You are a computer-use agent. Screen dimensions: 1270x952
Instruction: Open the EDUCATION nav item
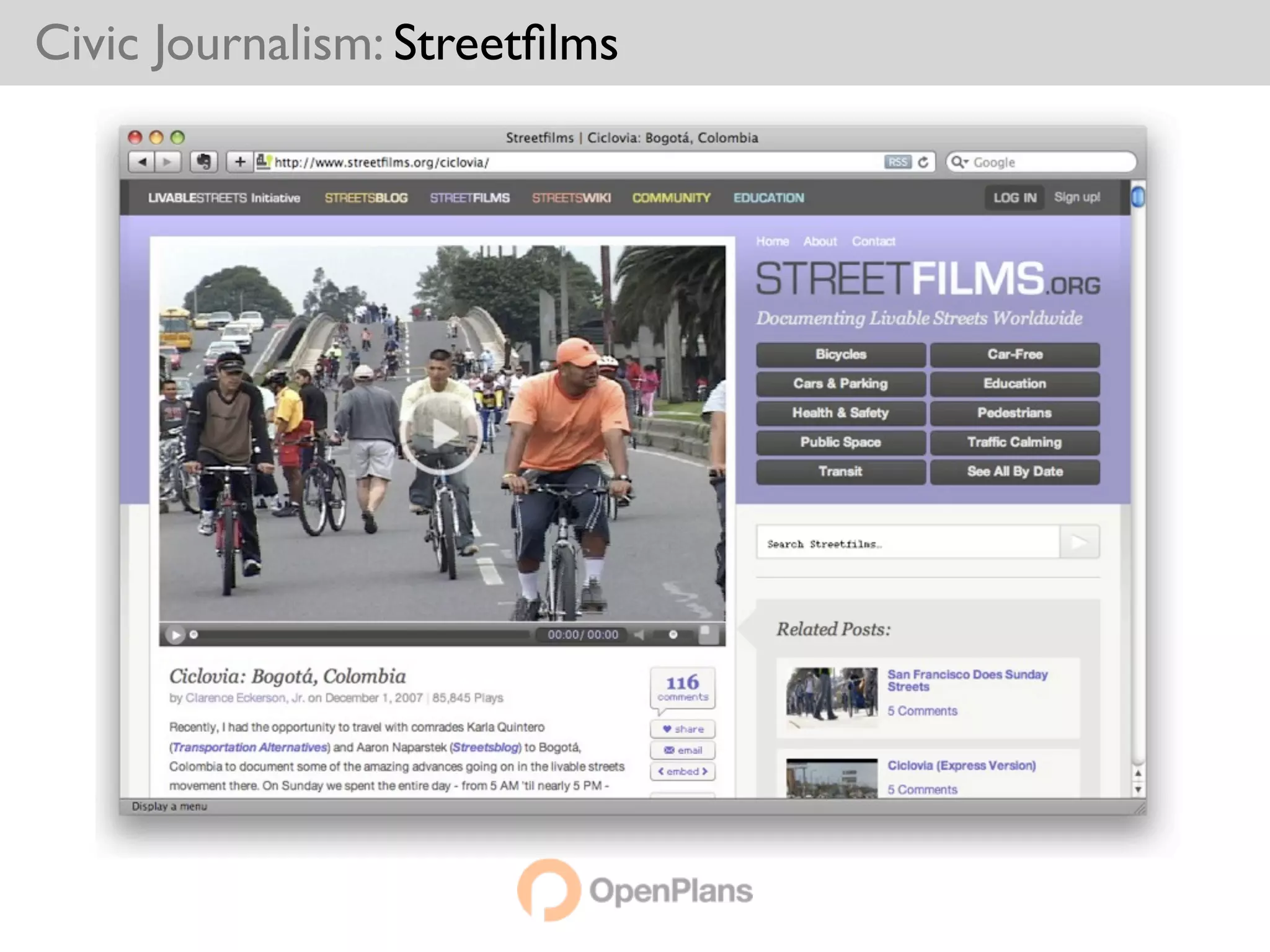point(768,198)
